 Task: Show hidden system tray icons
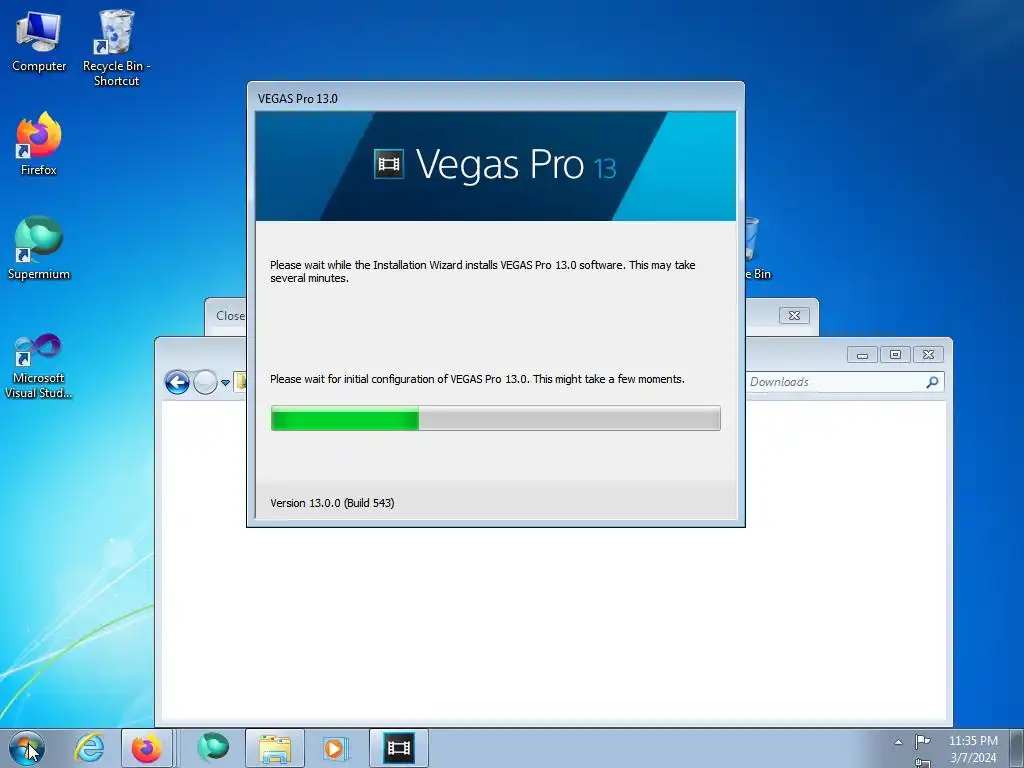(x=898, y=742)
